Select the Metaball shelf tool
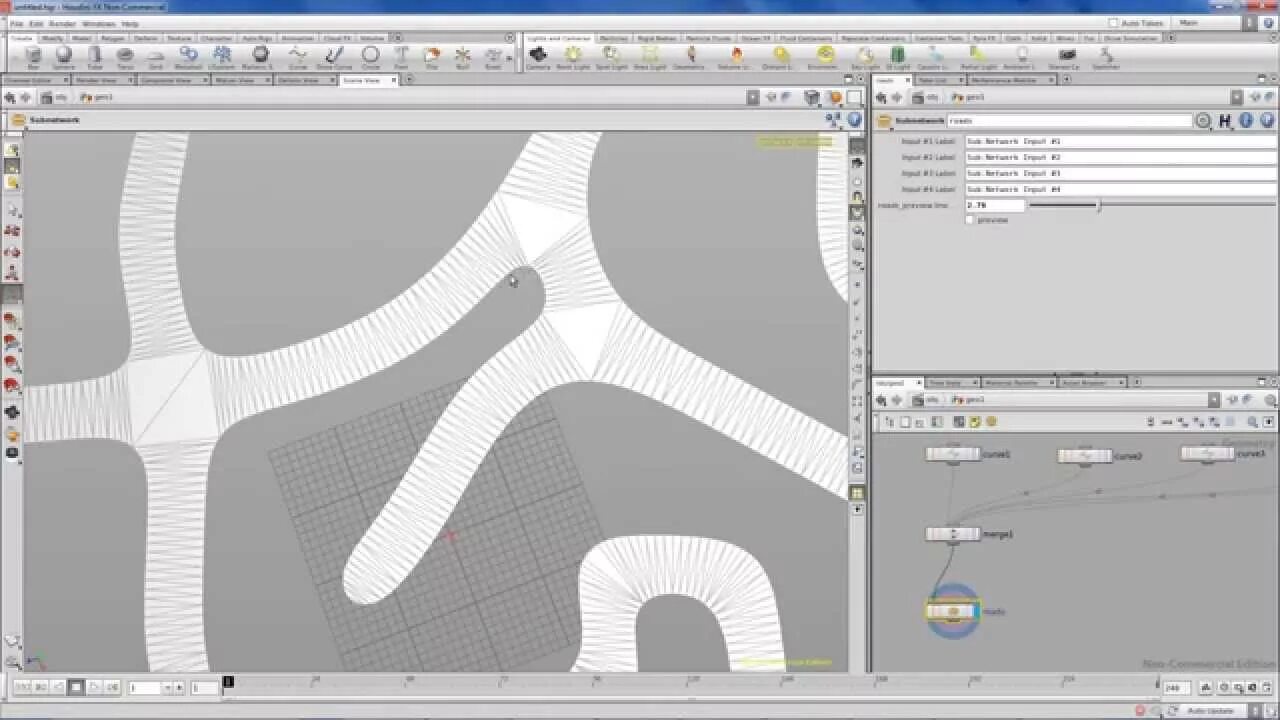Viewport: 1280px width, 720px height. pos(188,57)
